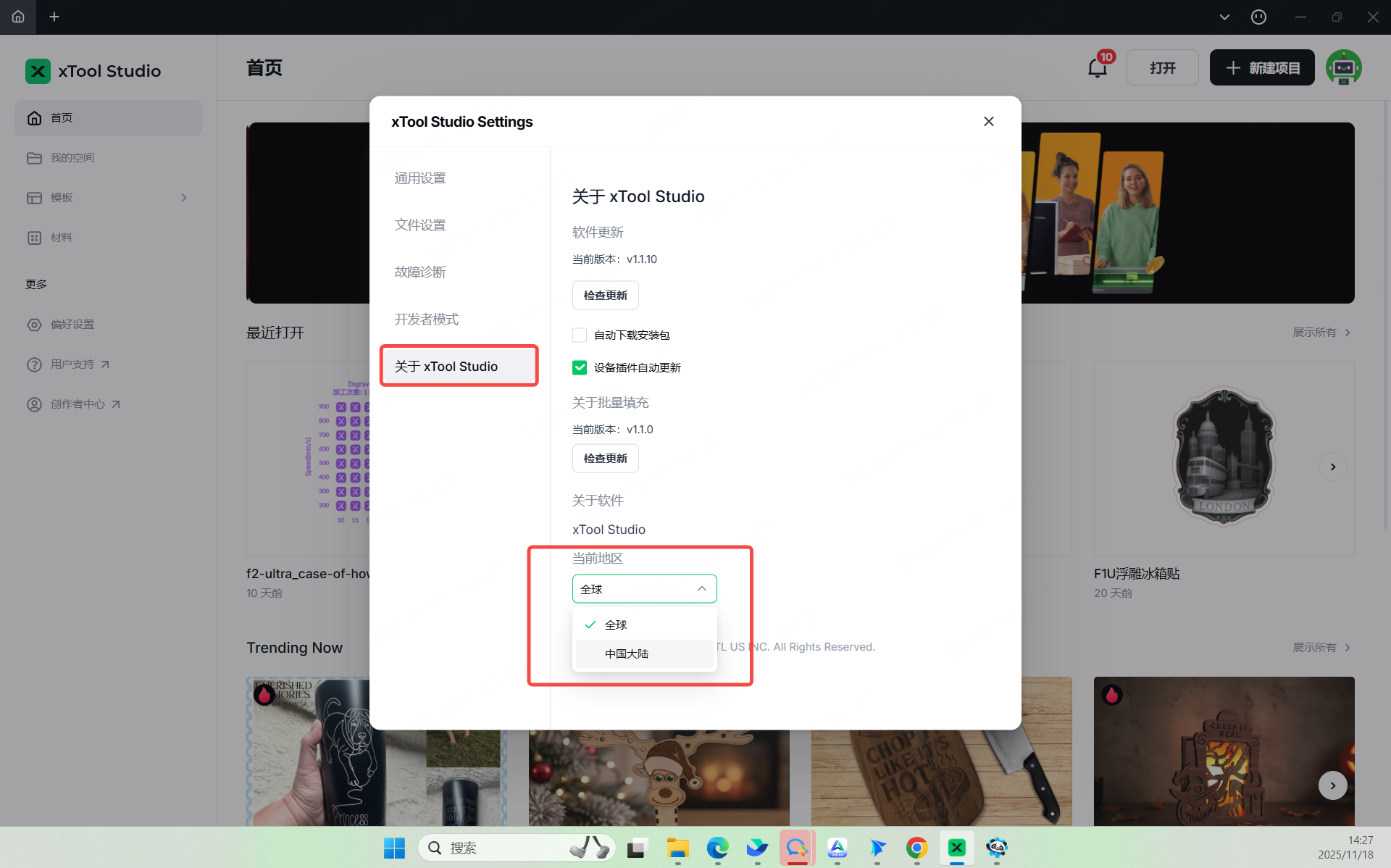Uncheck 设备插件自动更新 checkbox

click(x=580, y=368)
